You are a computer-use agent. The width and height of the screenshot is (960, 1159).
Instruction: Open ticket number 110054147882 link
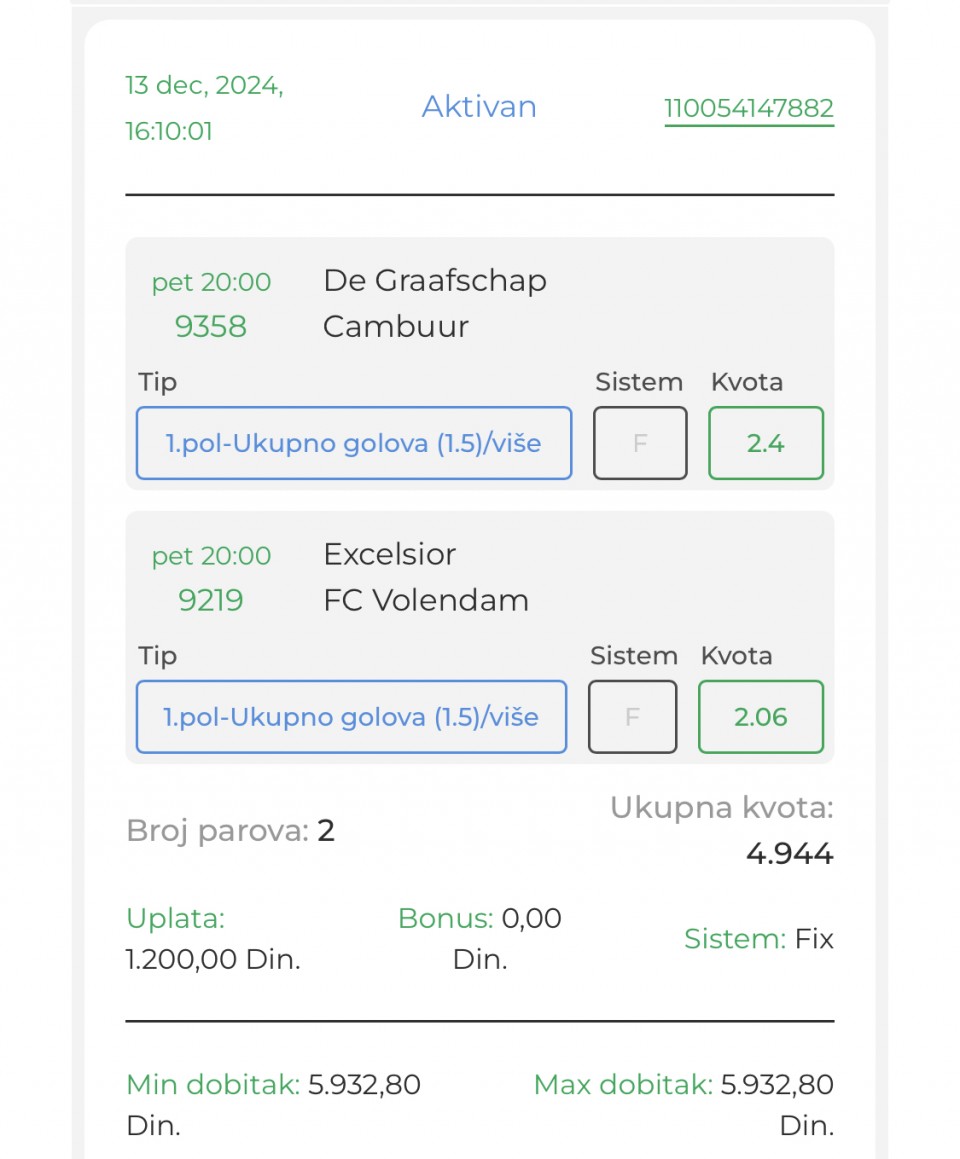pos(749,108)
